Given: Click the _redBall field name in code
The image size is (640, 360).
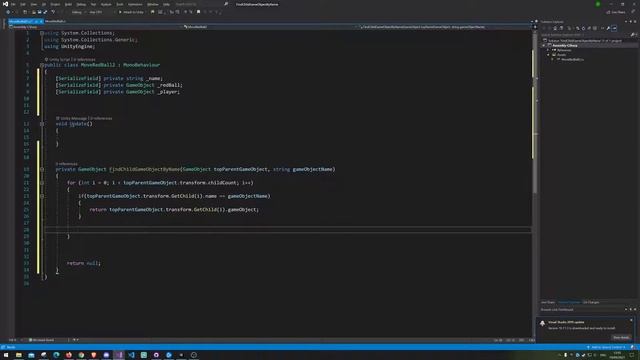Looking at the screenshot, I should tap(169, 85).
